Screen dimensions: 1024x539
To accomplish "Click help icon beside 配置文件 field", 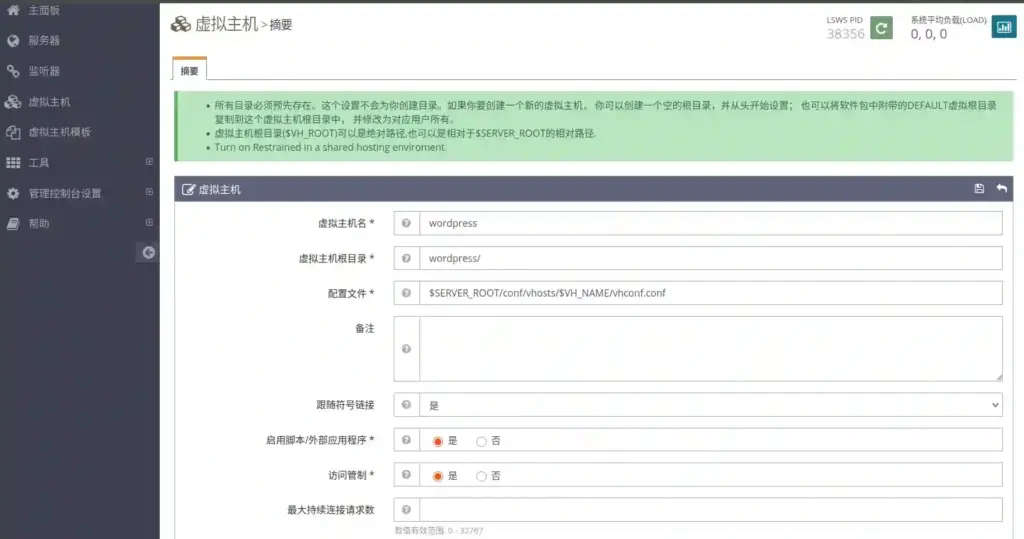I will [406, 293].
